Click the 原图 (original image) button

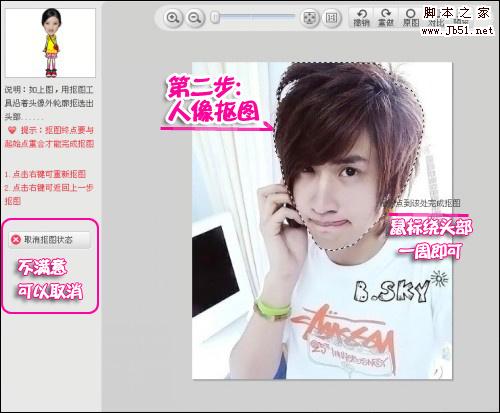tap(411, 18)
